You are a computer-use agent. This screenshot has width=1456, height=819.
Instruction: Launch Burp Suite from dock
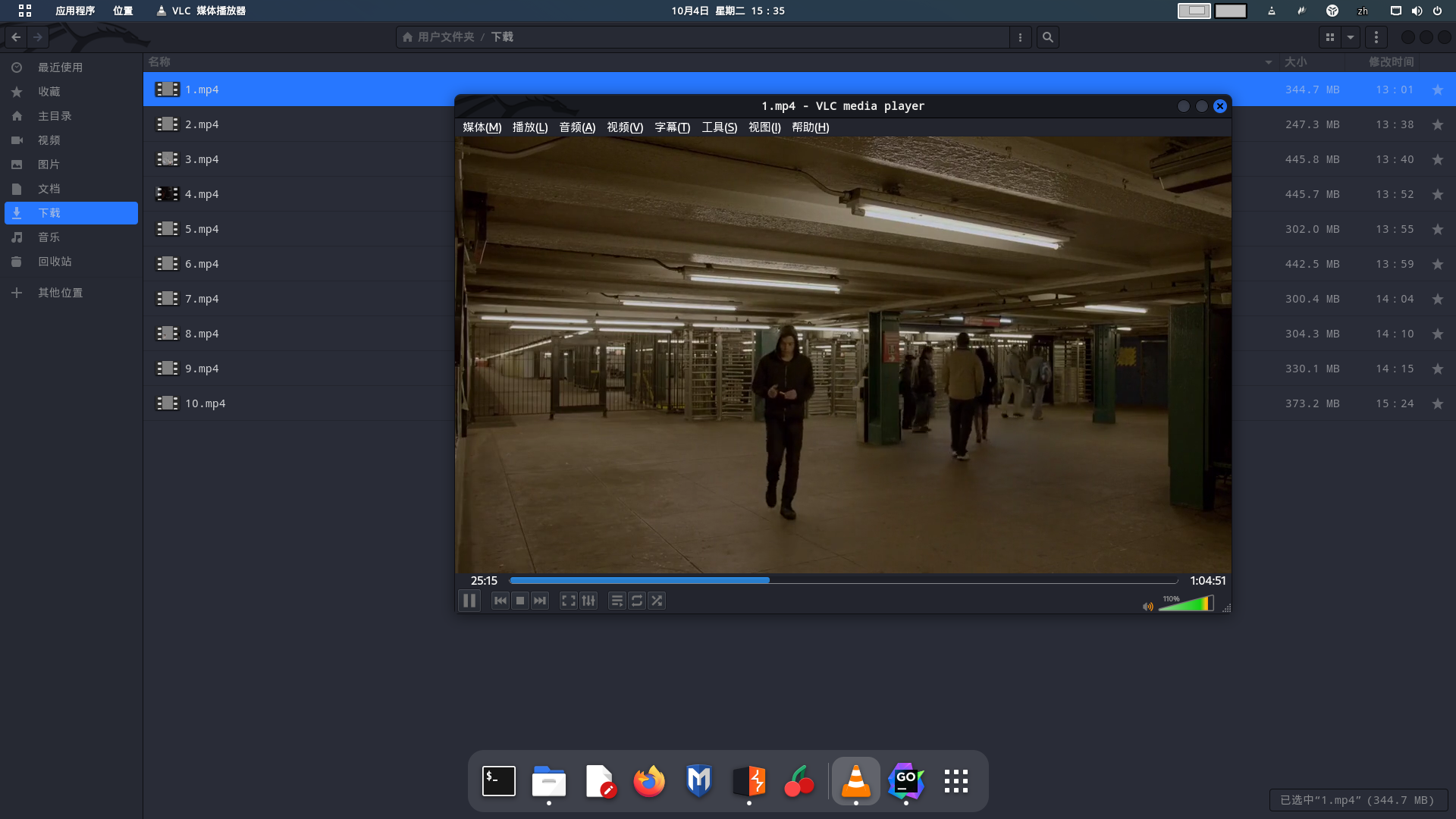(x=749, y=781)
